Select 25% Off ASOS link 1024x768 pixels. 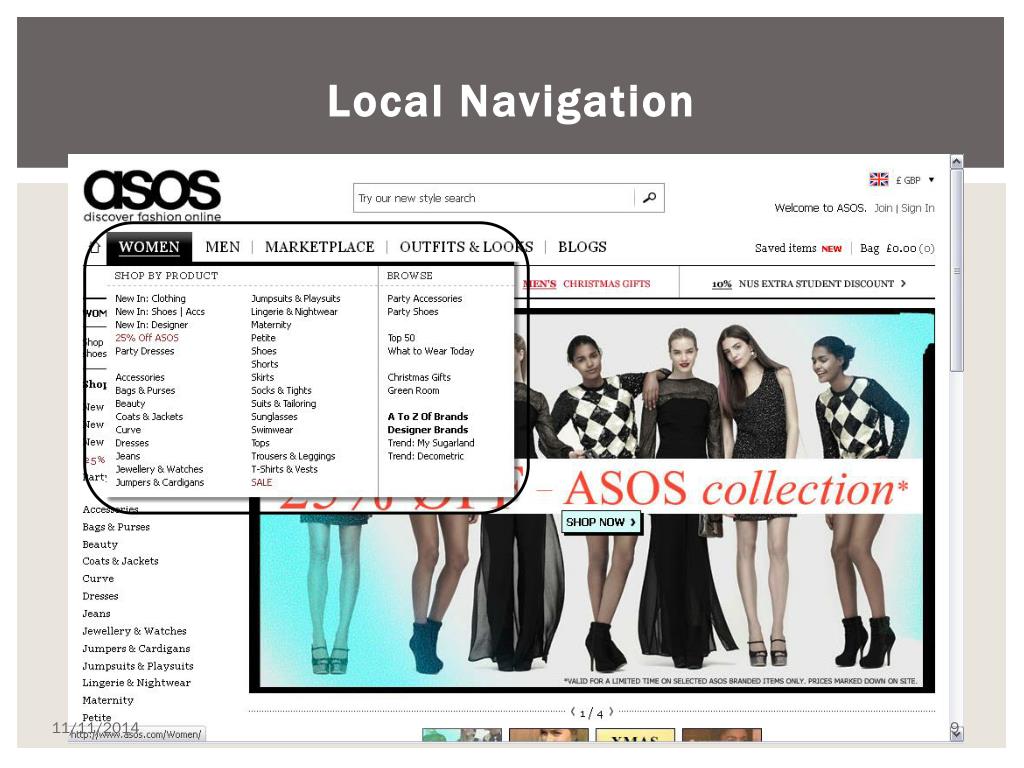147,338
